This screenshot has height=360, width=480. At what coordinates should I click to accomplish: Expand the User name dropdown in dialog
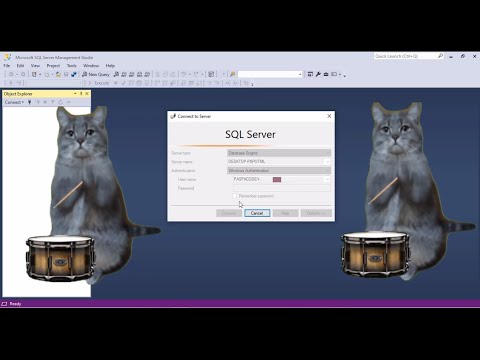click(327, 179)
